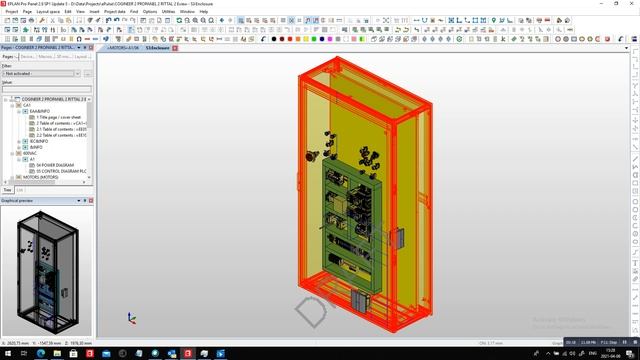Click the Cut scissors icon
Screen dimensions: 640x360
(53, 20)
